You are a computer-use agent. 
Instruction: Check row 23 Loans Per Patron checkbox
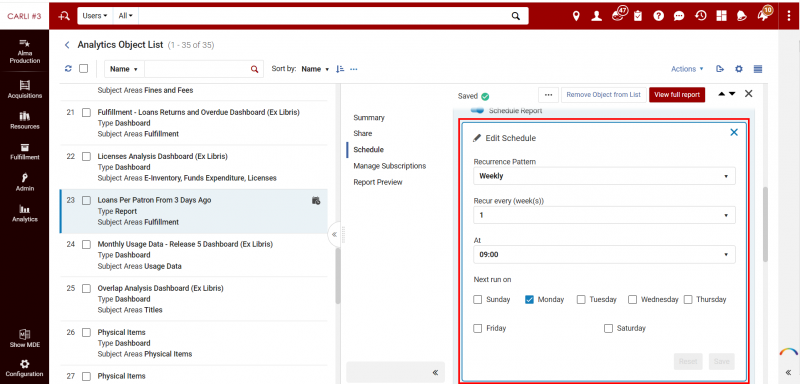(x=86, y=200)
